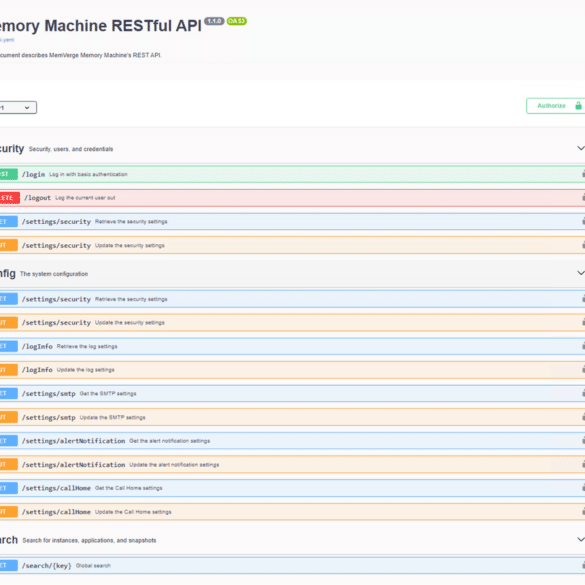Expand /settings/smtp 'Get the SMTP settings' row
585x585 pixels.
tap(292, 394)
